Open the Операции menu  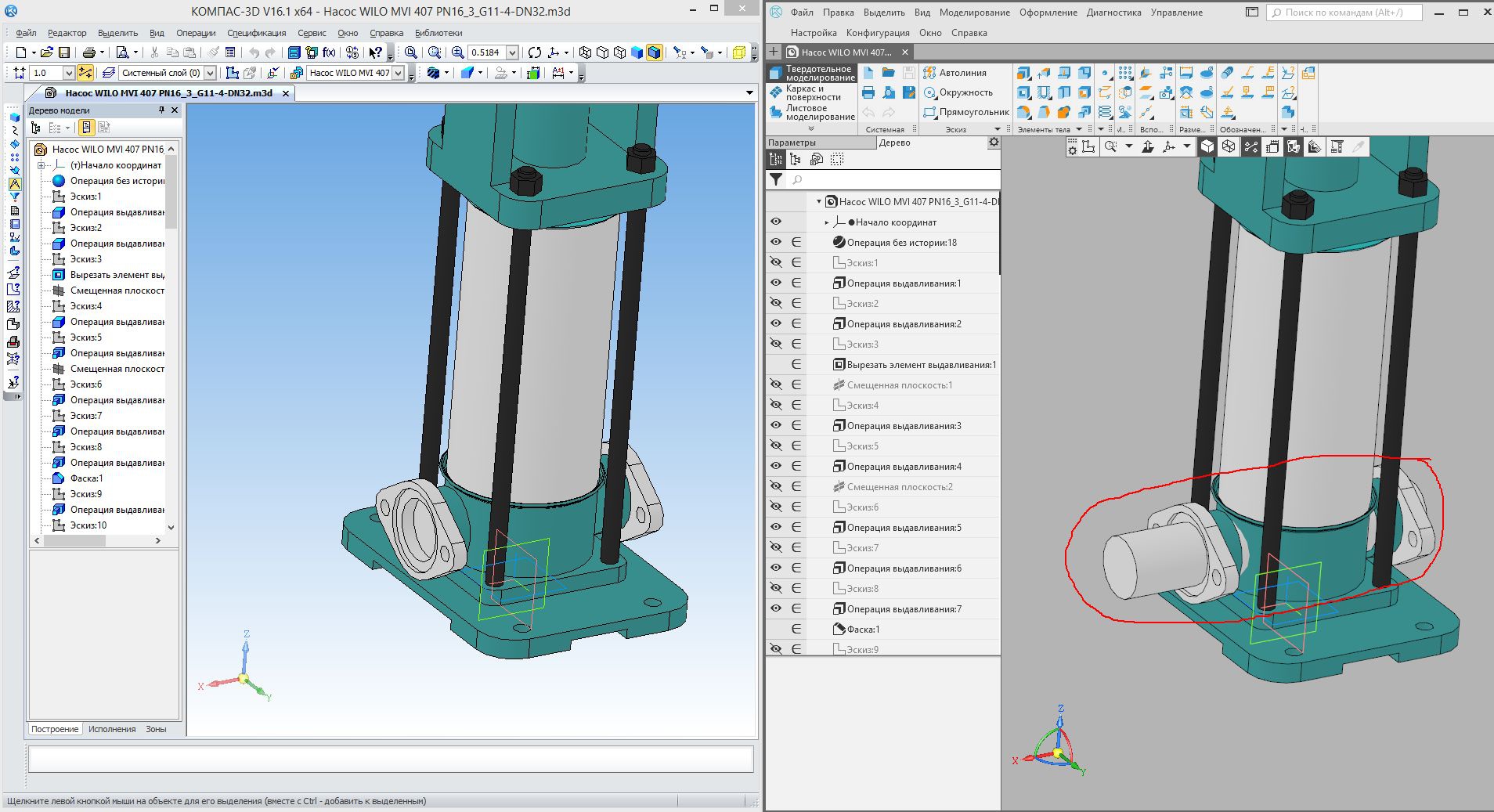(x=195, y=33)
